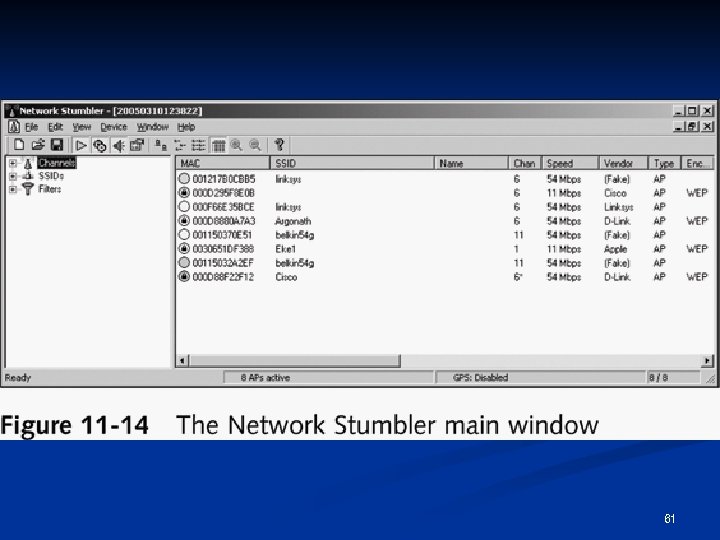Open the Window menu

click(x=152, y=127)
